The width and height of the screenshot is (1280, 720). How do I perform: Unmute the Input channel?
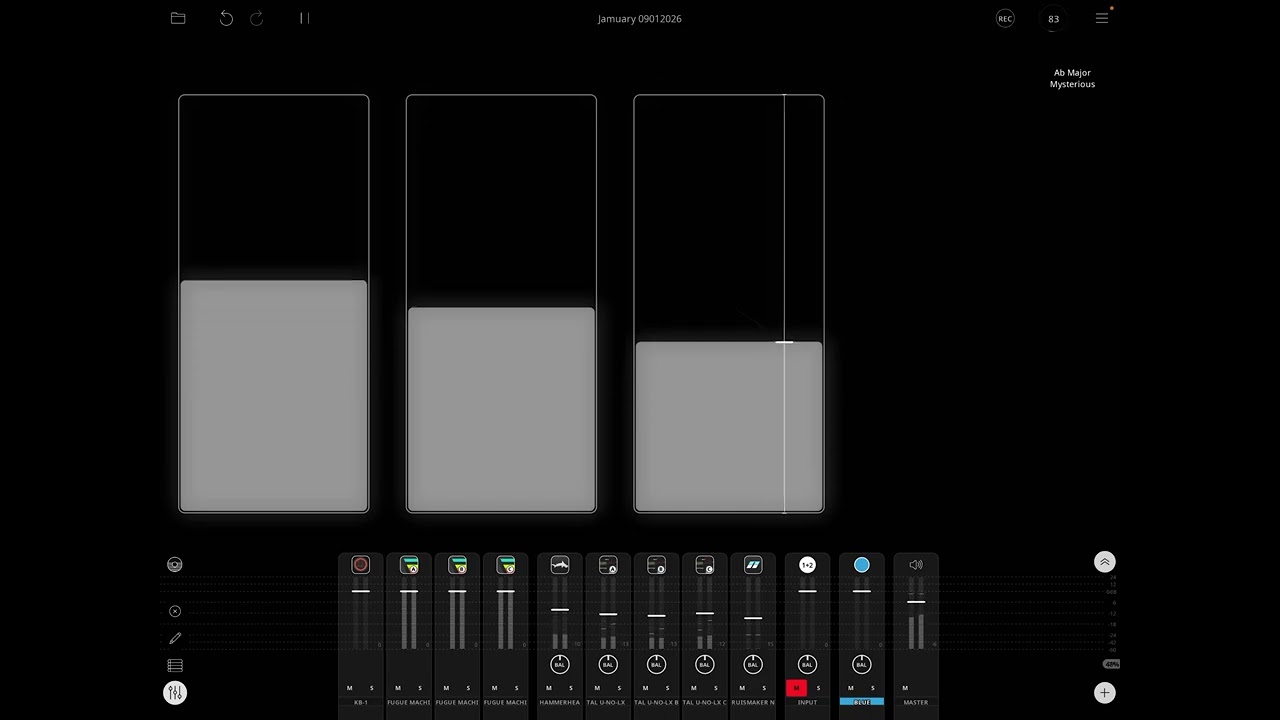tap(796, 688)
